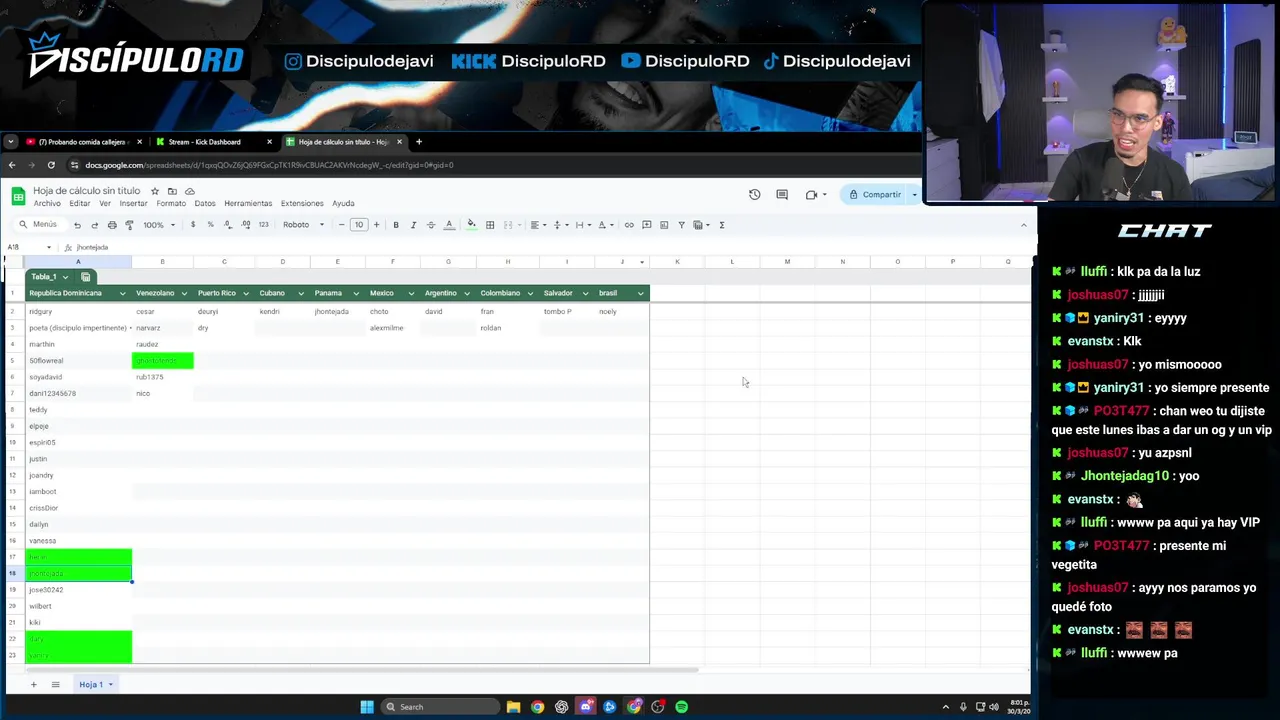Open the Compartir dropdown arrow
This screenshot has height=720, width=1280.
tap(914, 195)
